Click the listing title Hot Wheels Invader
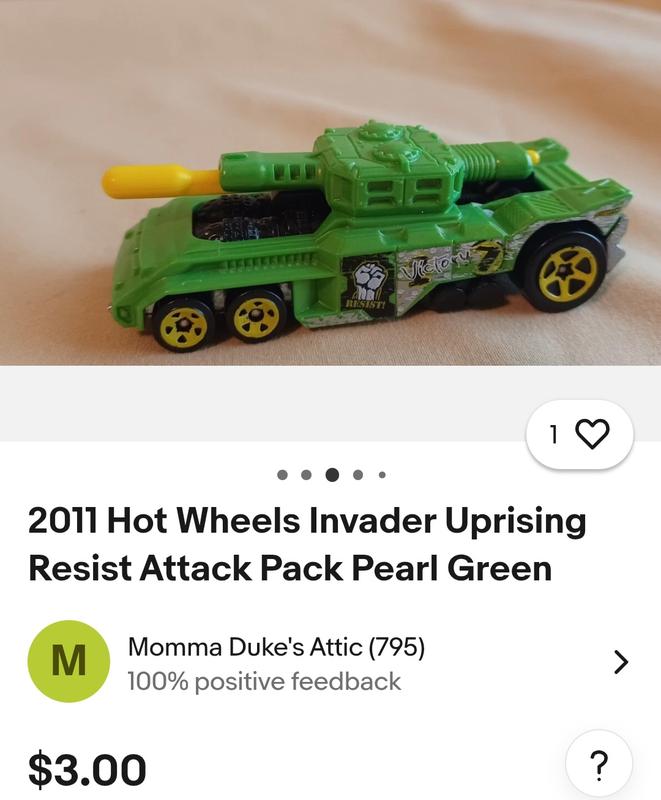661x800 pixels. tap(307, 544)
